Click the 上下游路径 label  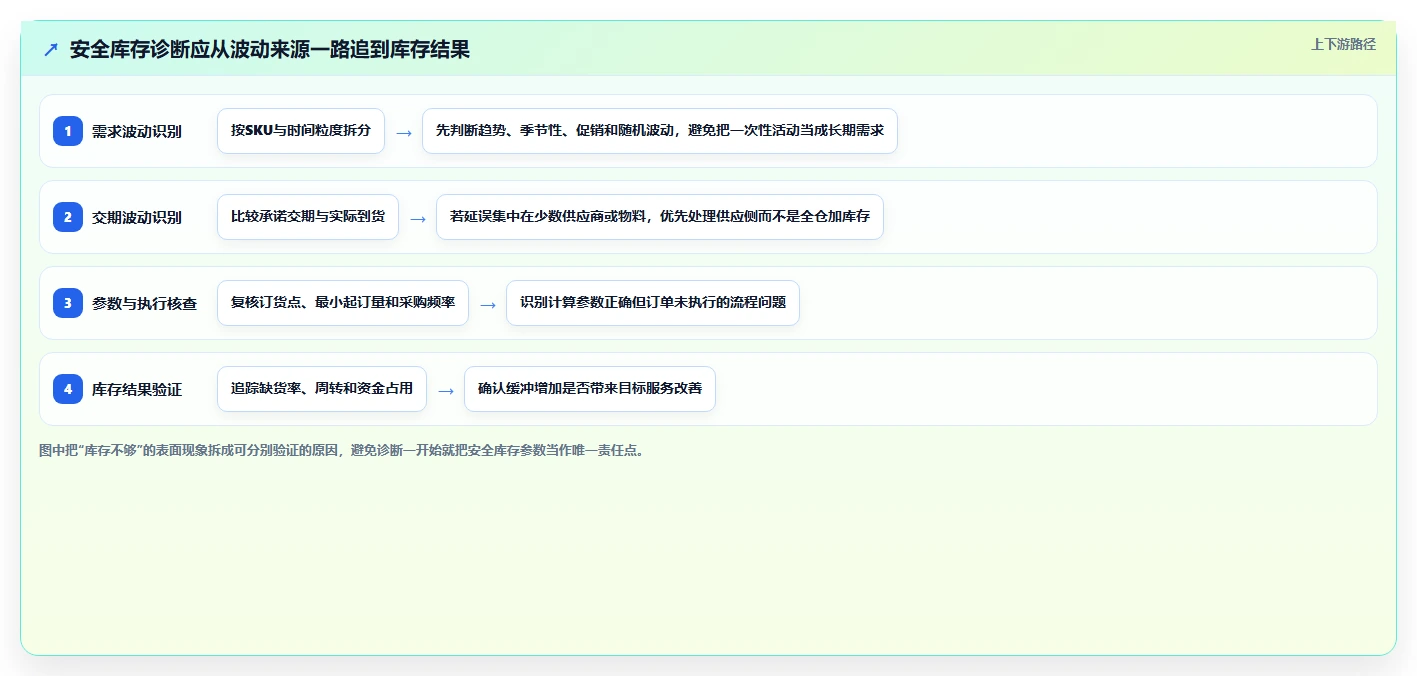(1343, 44)
